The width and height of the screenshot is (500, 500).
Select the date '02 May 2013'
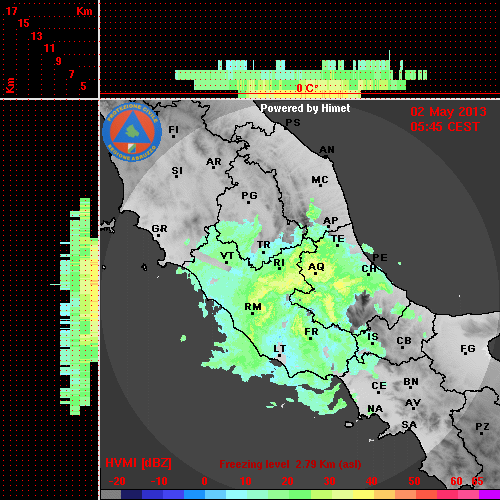coord(448,112)
